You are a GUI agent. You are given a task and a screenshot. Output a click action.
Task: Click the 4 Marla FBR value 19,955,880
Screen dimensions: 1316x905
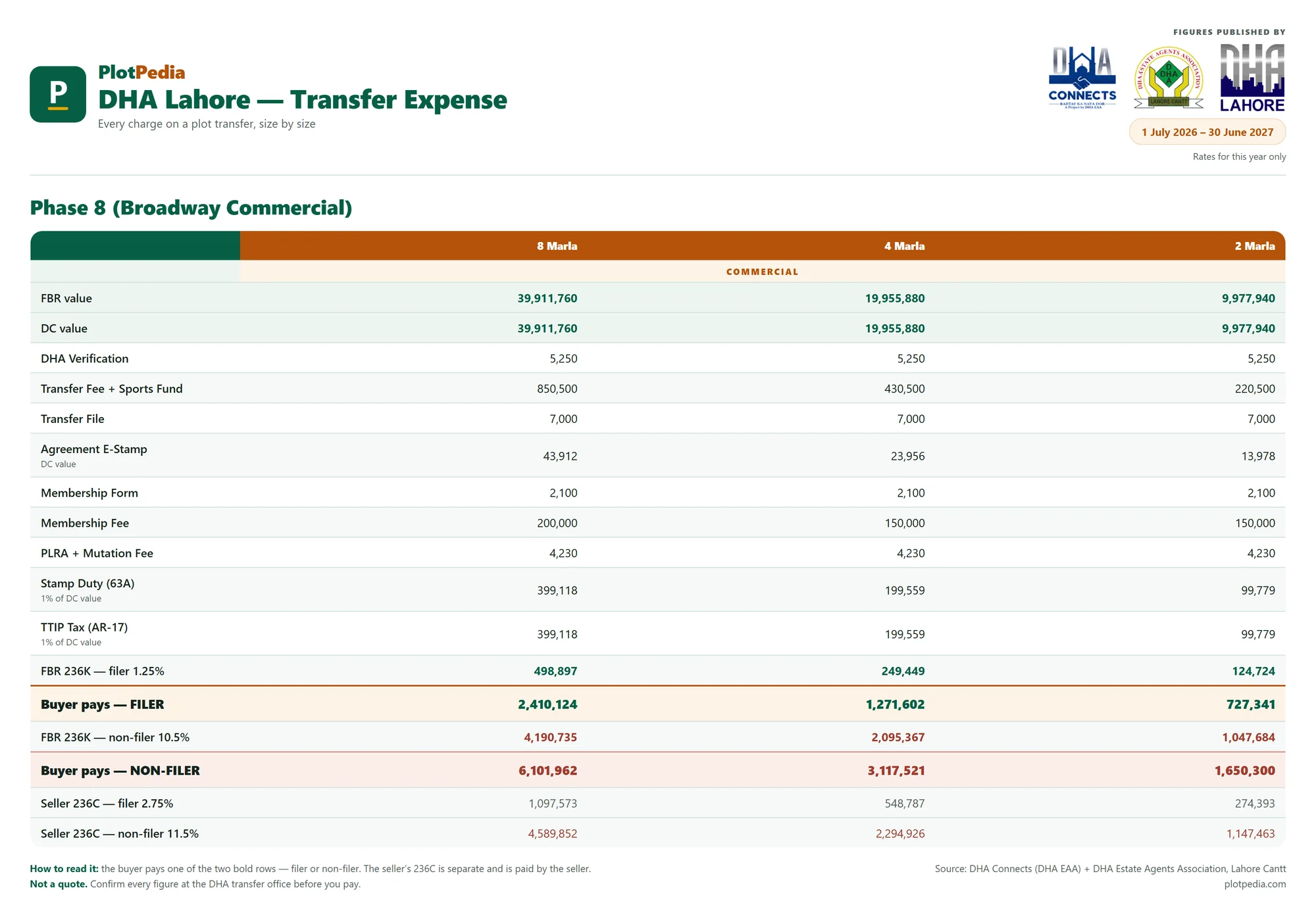895,298
